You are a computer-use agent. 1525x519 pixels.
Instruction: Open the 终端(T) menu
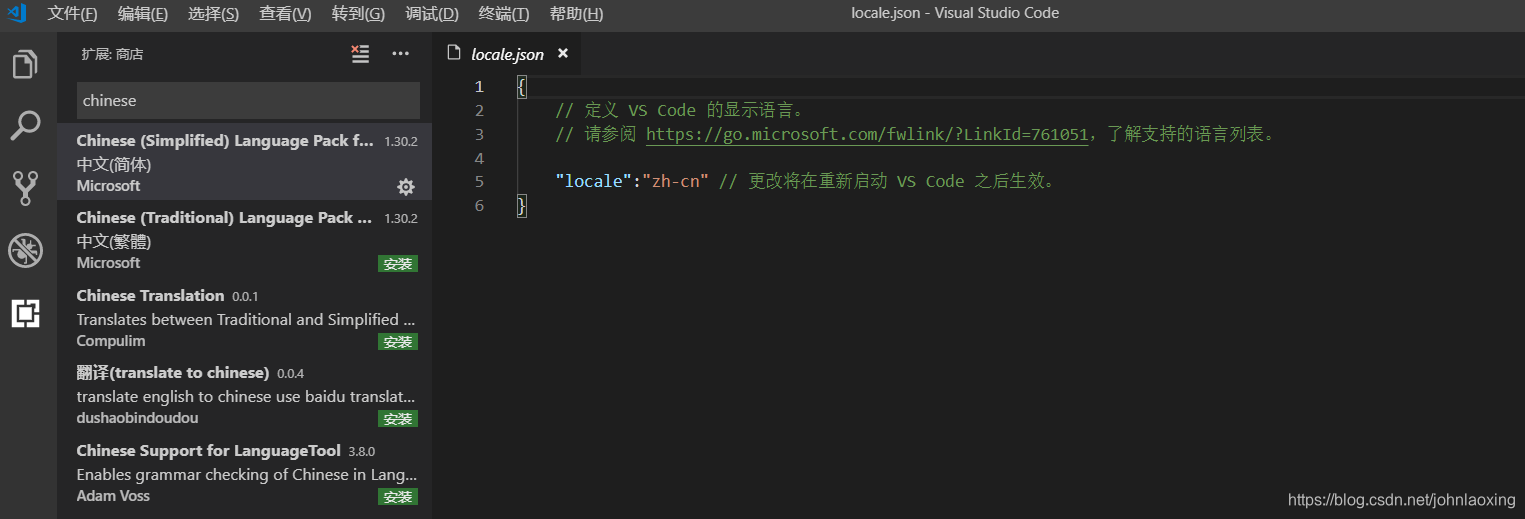(504, 13)
